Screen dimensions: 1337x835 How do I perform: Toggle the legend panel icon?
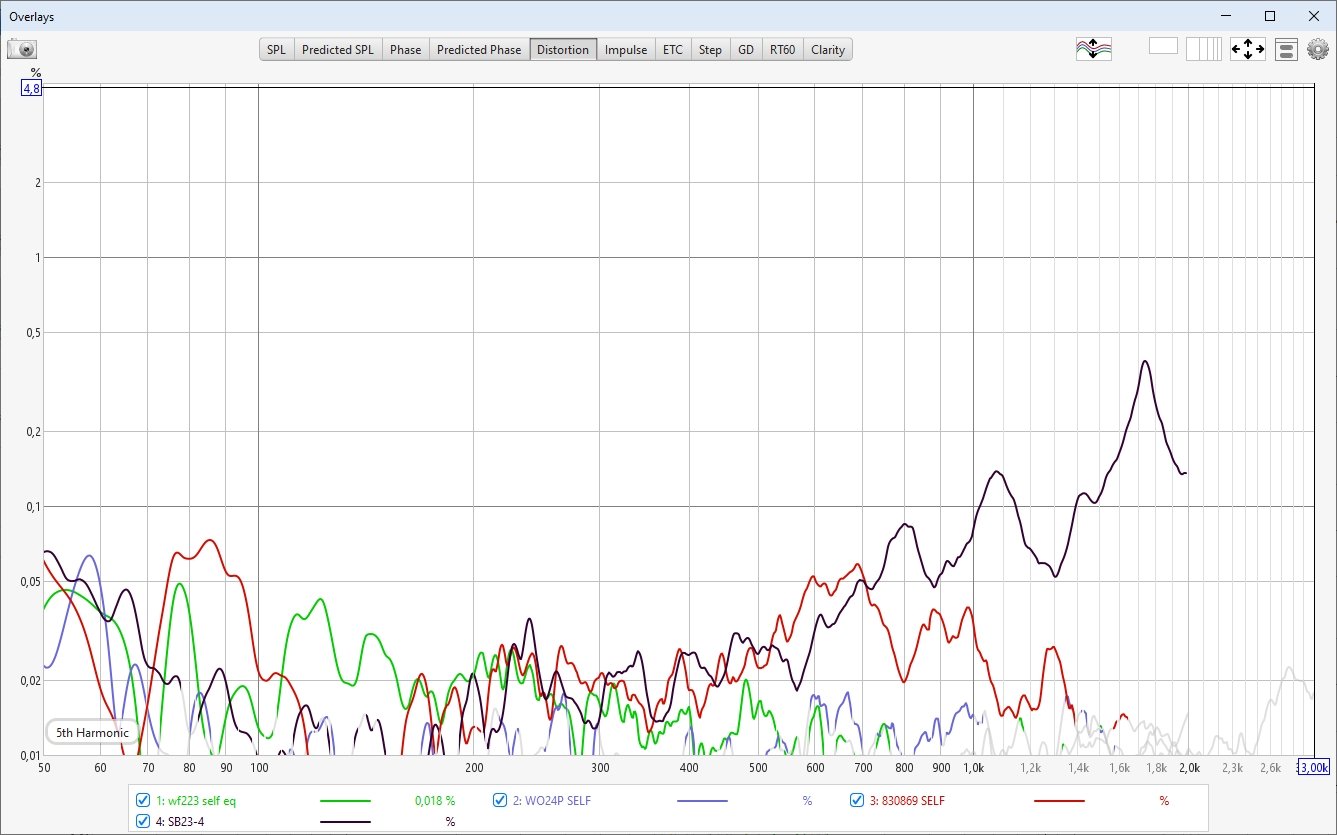click(1286, 49)
